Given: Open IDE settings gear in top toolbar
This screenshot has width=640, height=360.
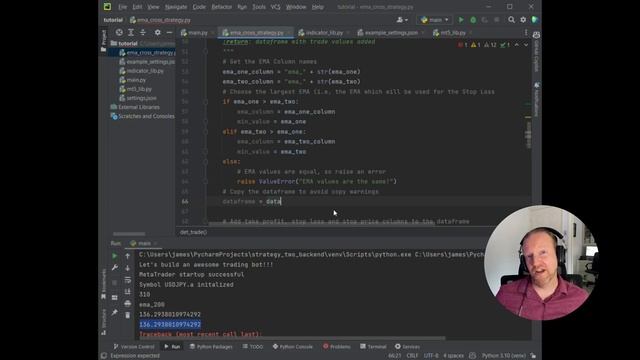Looking at the screenshot, I should 523,20.
